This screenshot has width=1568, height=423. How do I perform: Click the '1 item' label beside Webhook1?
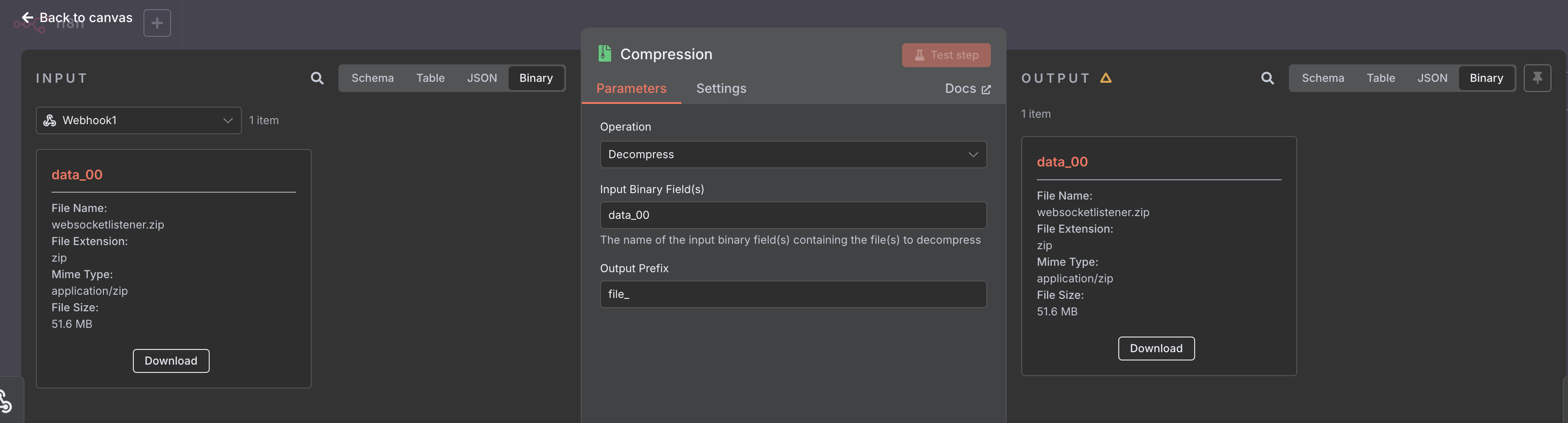tap(263, 120)
